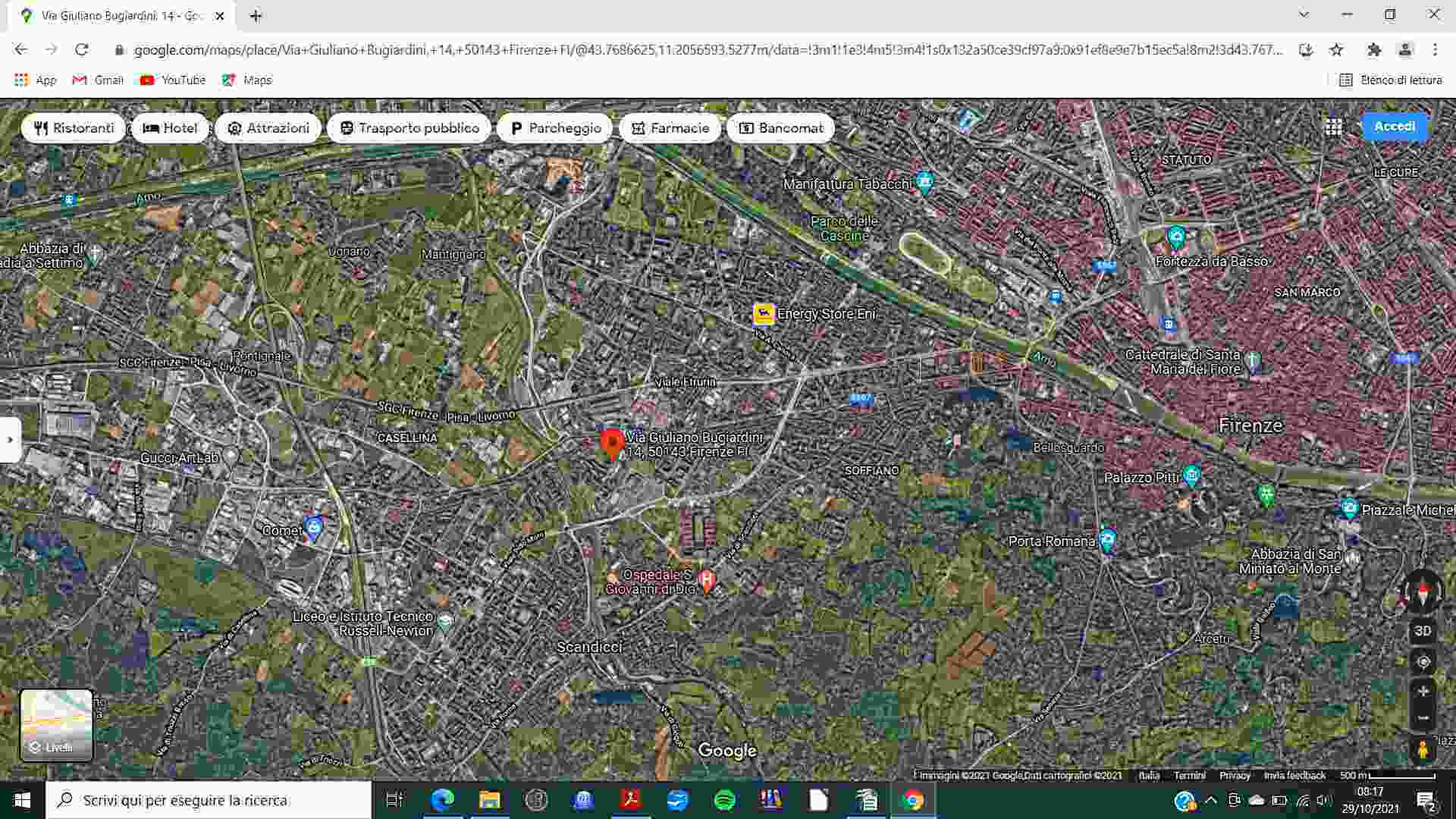Image resolution: width=1456 pixels, height=819 pixels.
Task: Open the YouTube bookmark
Action: point(173,80)
